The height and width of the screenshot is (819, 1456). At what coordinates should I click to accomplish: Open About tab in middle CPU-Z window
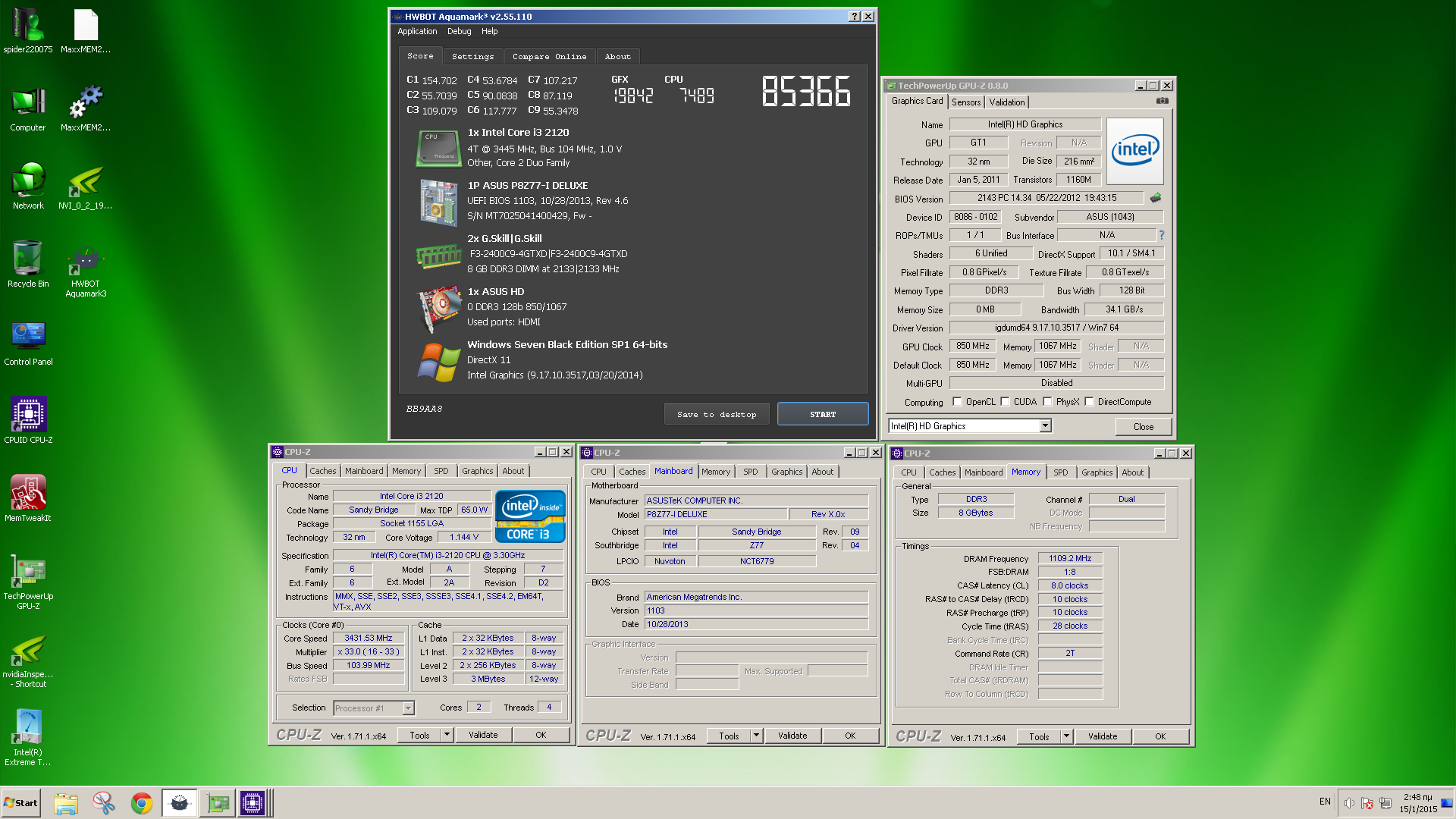coord(822,472)
